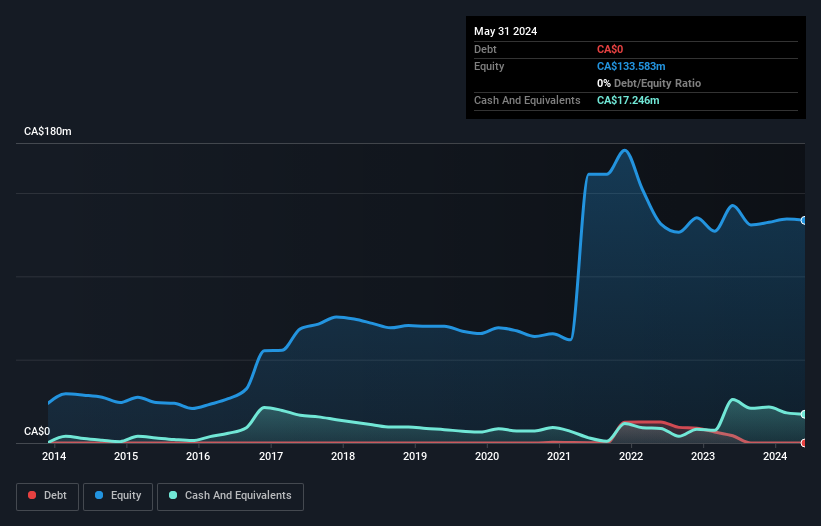Screen dimensions: 821x526
Task: Select the 2020 x-axis label
Action: click(487, 456)
